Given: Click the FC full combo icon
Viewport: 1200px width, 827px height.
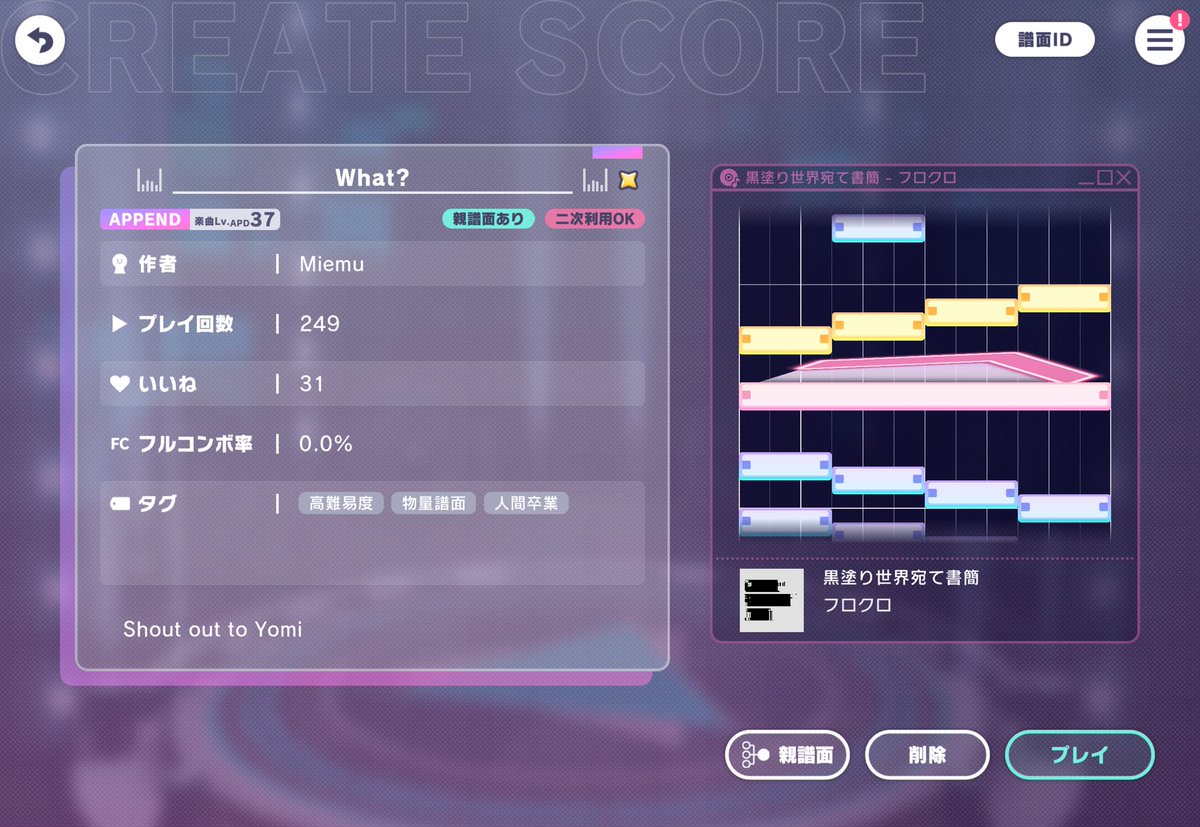Looking at the screenshot, I should [x=120, y=443].
